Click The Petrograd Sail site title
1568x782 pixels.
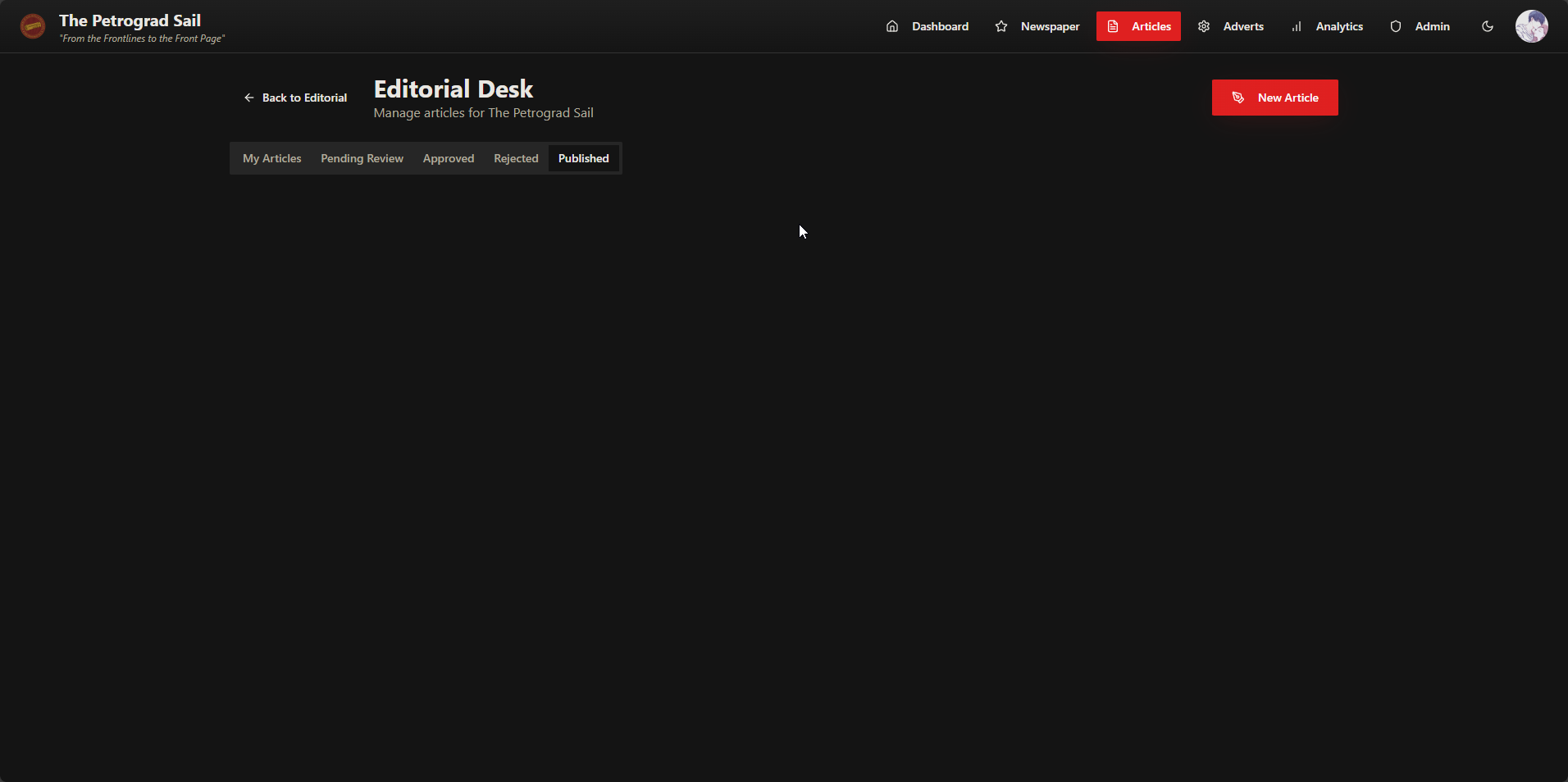[x=130, y=20]
